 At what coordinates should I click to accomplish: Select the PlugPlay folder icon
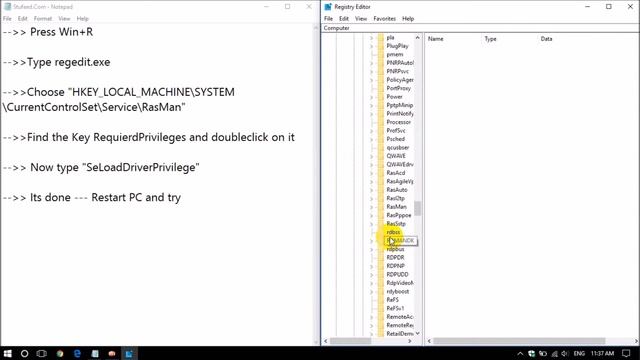click(381, 46)
